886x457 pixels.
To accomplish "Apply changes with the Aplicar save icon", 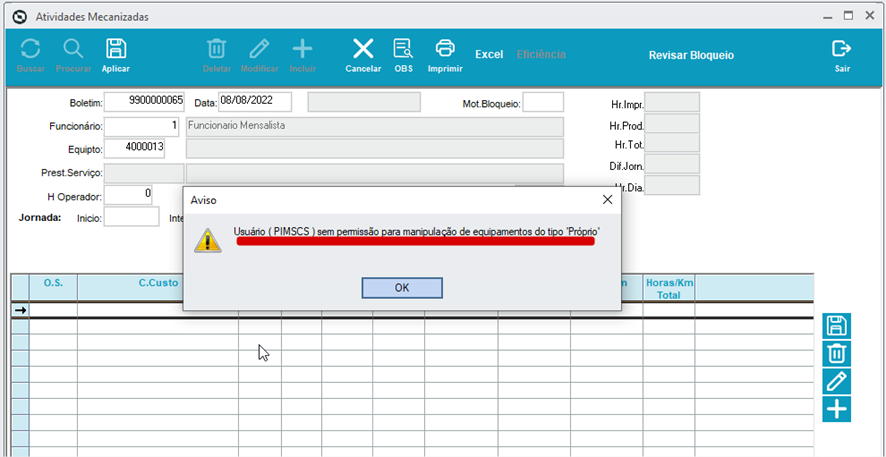I will pos(116,49).
